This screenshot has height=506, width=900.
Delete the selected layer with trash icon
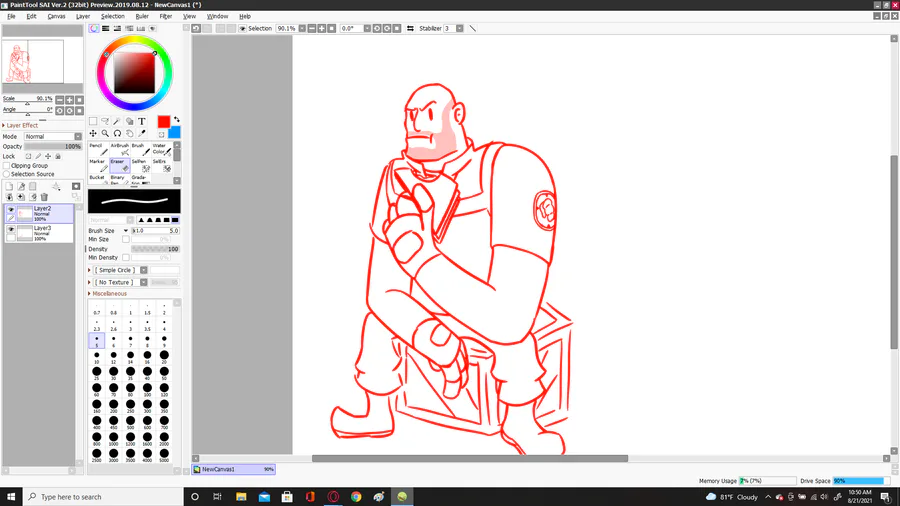click(44, 197)
